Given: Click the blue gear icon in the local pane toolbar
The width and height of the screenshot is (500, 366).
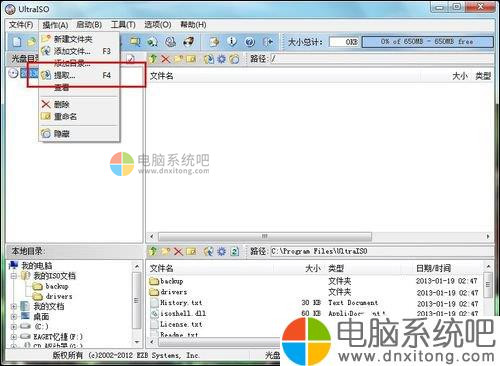Looking at the screenshot, I should click(x=221, y=251).
